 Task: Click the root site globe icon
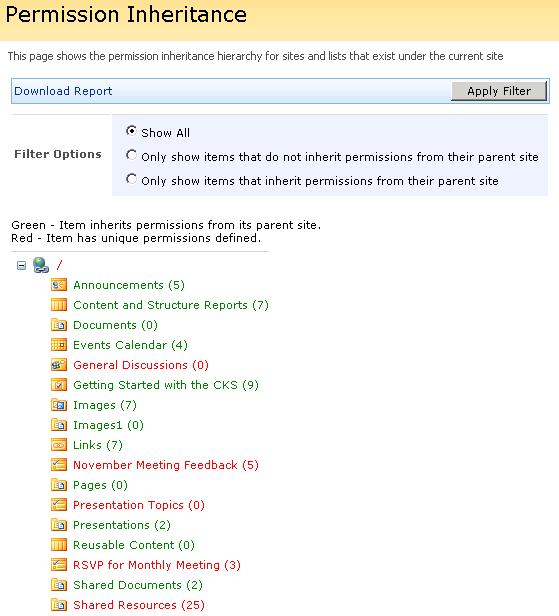(x=41, y=265)
